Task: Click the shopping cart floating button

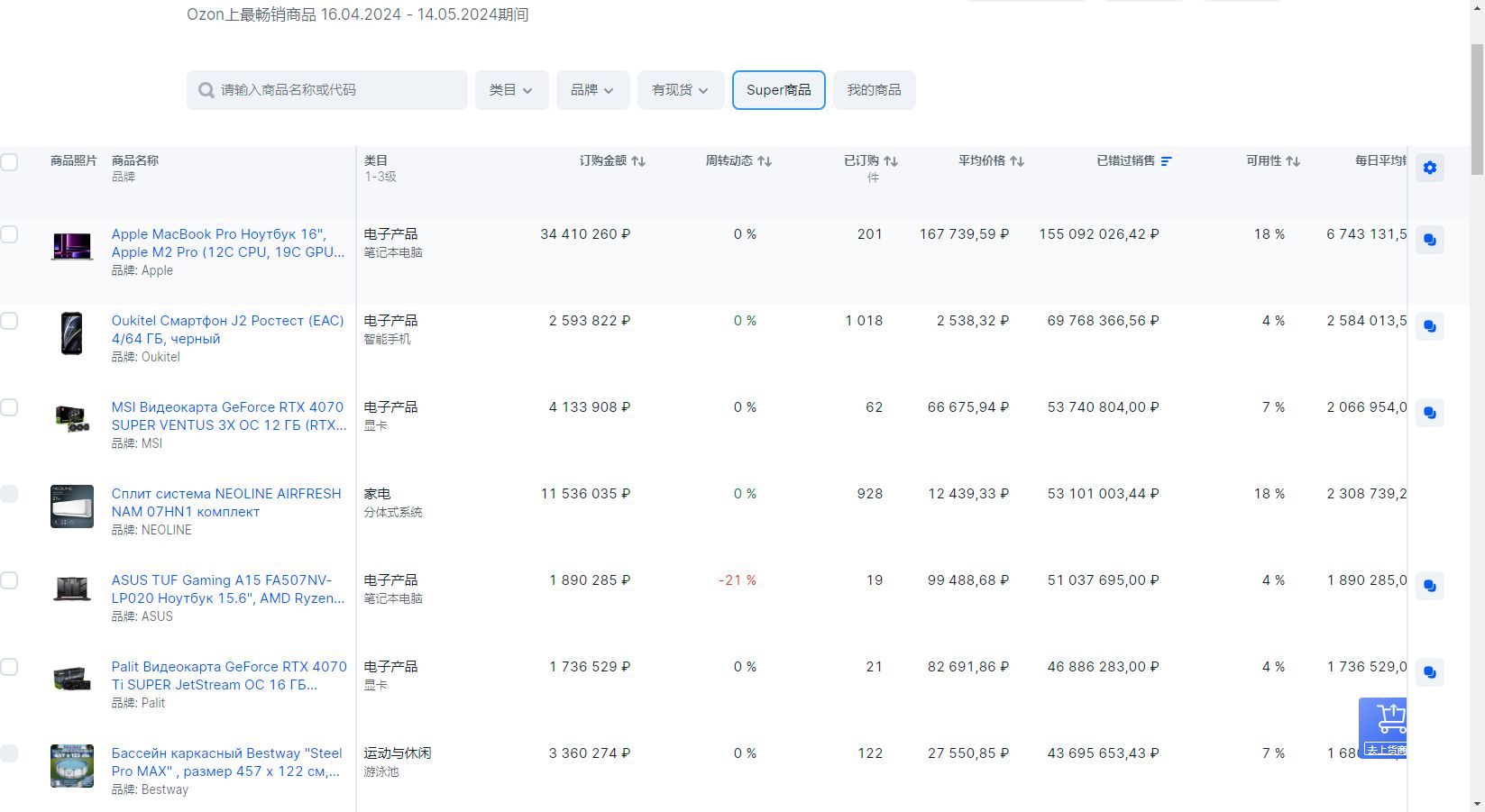Action: [x=1384, y=728]
